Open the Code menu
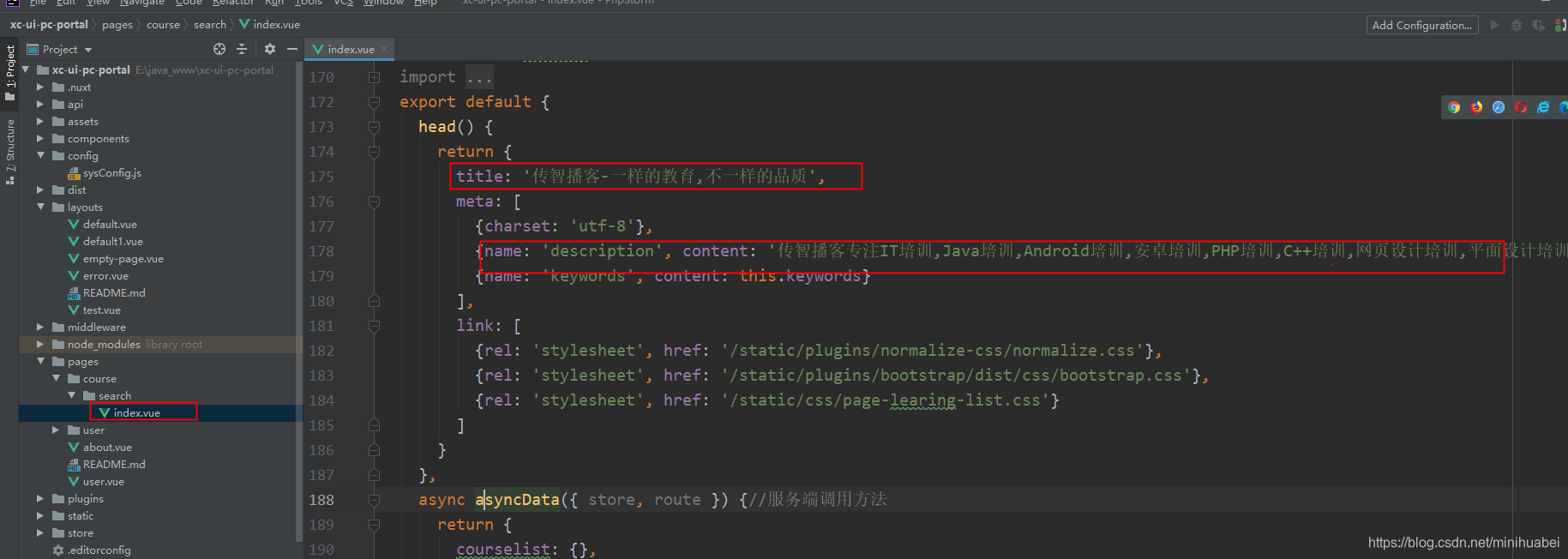Screen dimensions: 1568x559 pos(189,3)
